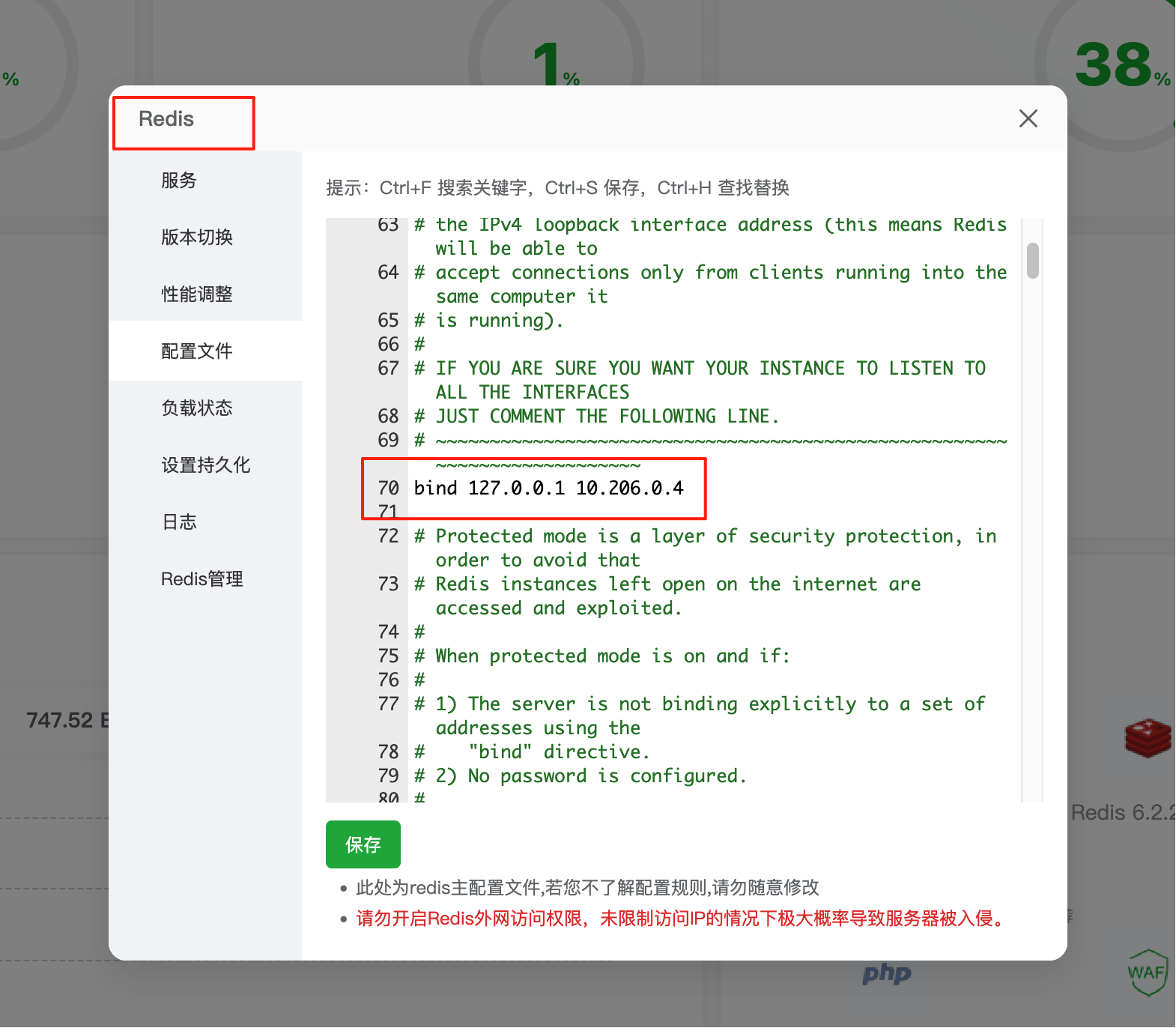Open 设置持久化 tab
The width and height of the screenshot is (1176, 1028).
[206, 465]
